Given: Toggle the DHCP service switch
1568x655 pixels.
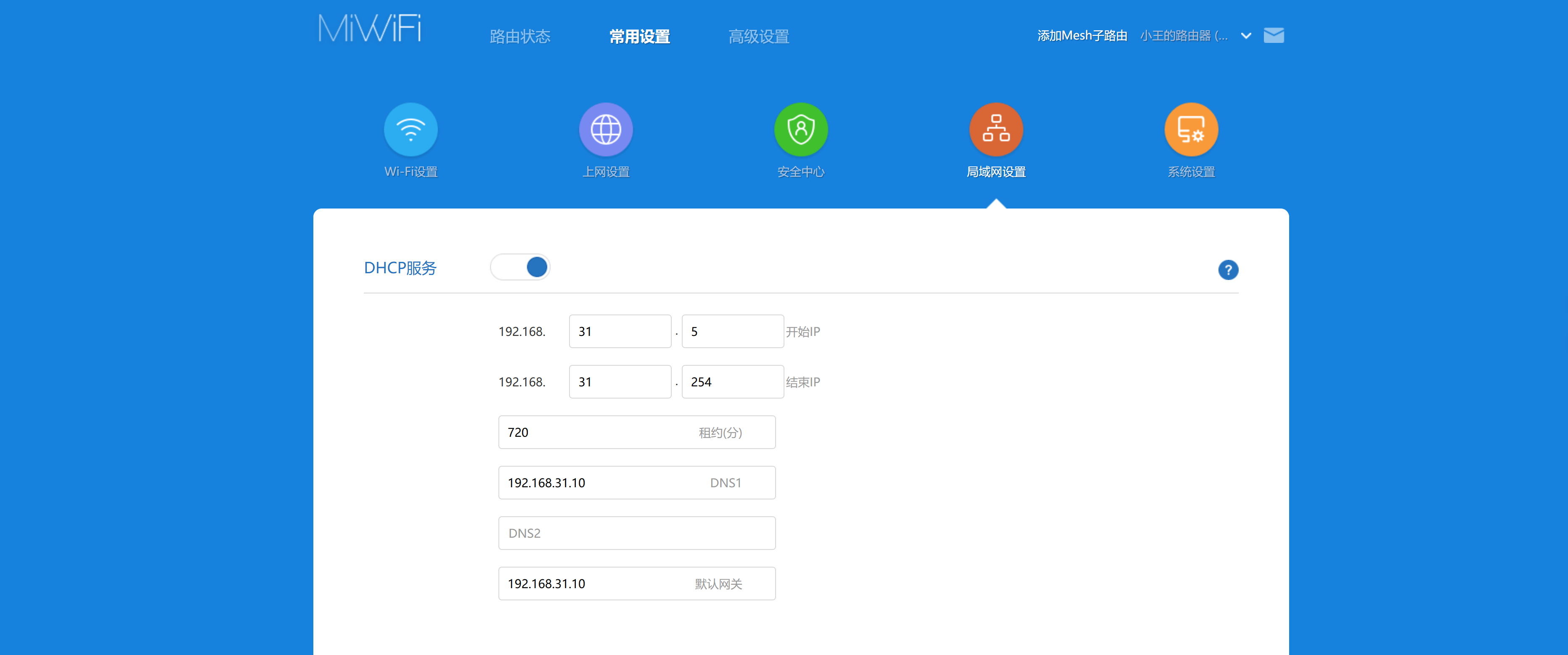Looking at the screenshot, I should (x=520, y=267).
